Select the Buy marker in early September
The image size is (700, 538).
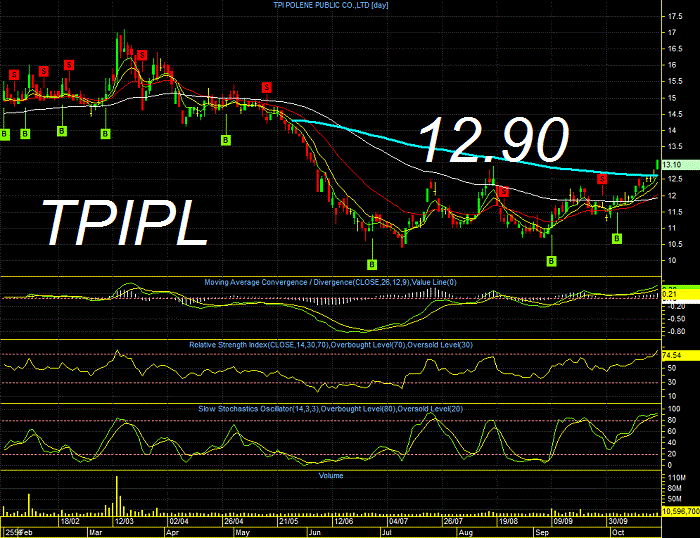(x=551, y=261)
